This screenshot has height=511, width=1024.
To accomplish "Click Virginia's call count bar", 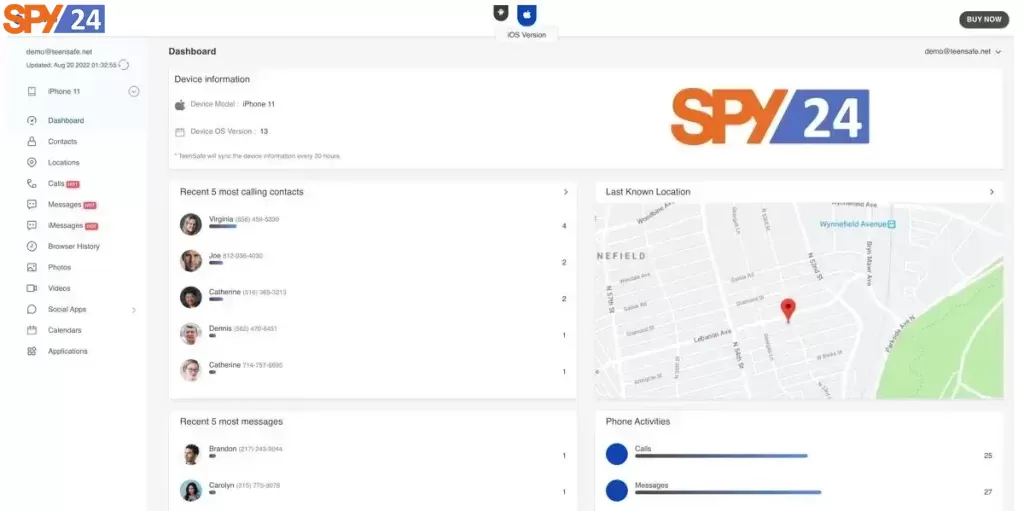I will (x=223, y=227).
